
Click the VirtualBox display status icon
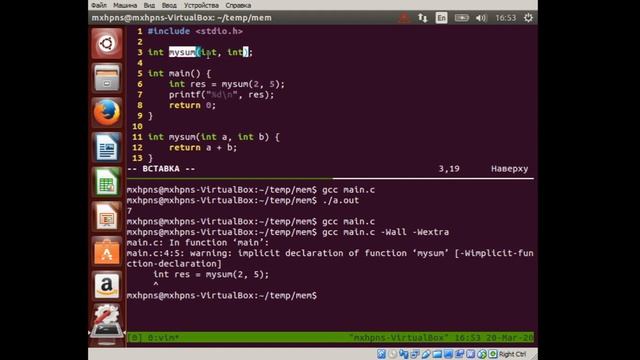448,354
